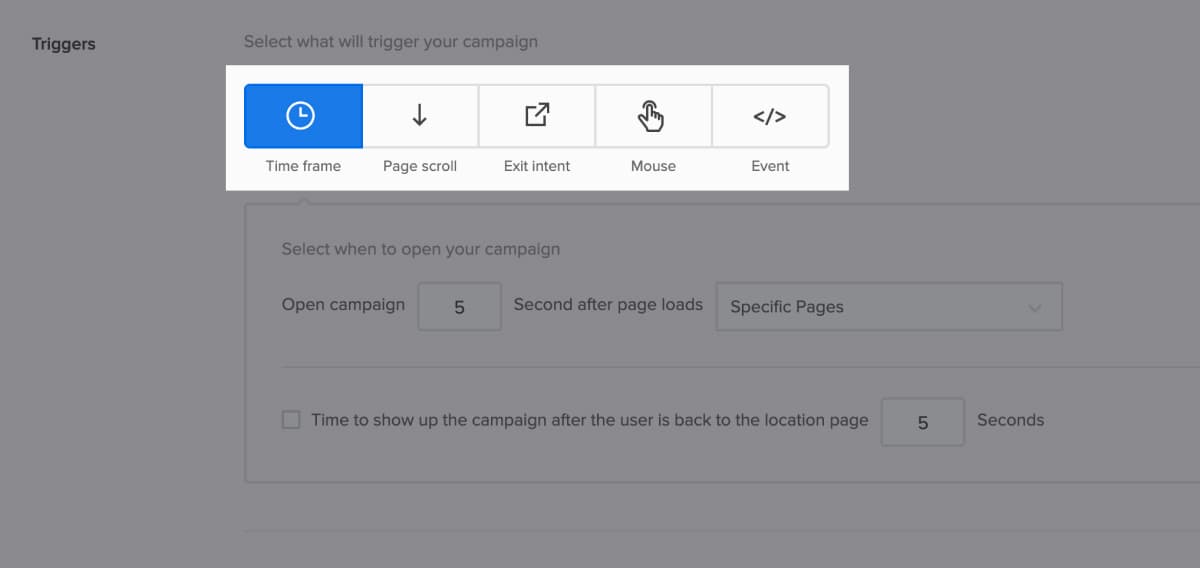Viewport: 1200px width, 568px height.
Task: Select the Time frame clock icon trigger
Action: [303, 116]
